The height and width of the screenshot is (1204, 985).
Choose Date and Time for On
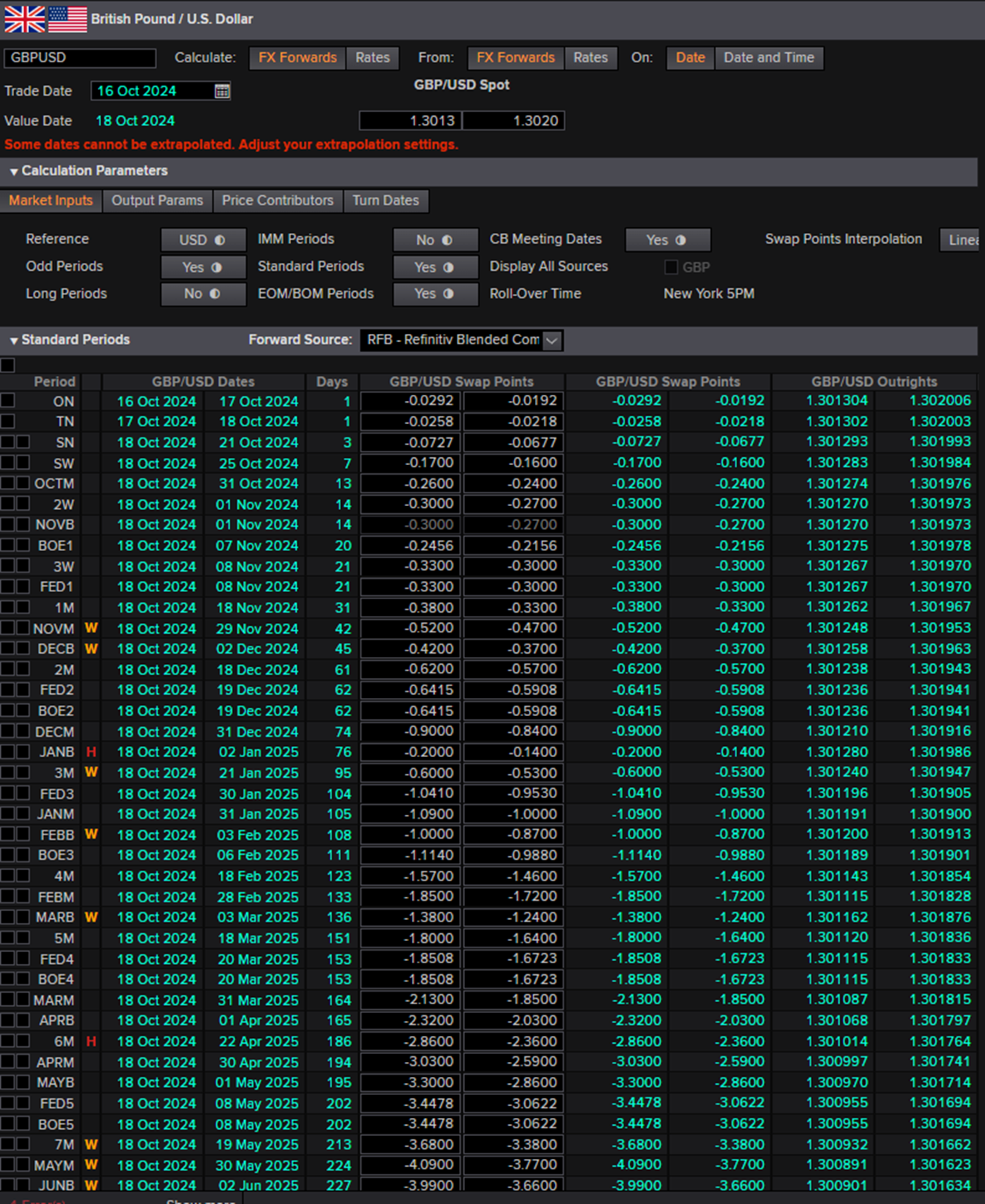768,58
